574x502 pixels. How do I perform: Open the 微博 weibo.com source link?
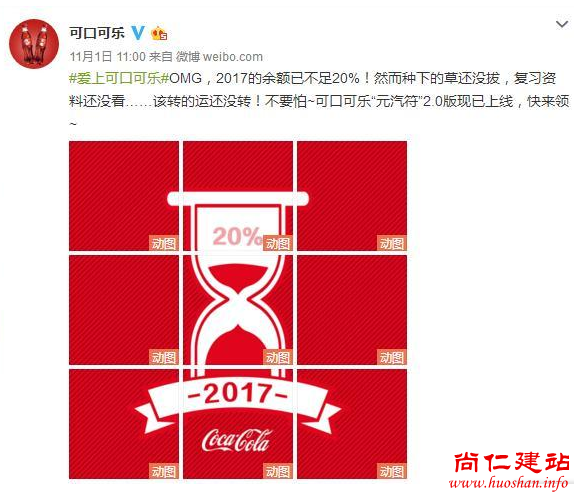[219, 57]
